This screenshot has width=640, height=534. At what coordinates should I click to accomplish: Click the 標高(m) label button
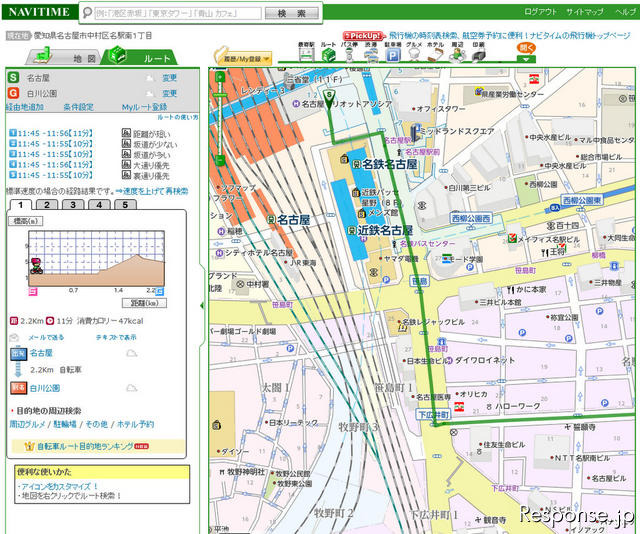click(26, 221)
